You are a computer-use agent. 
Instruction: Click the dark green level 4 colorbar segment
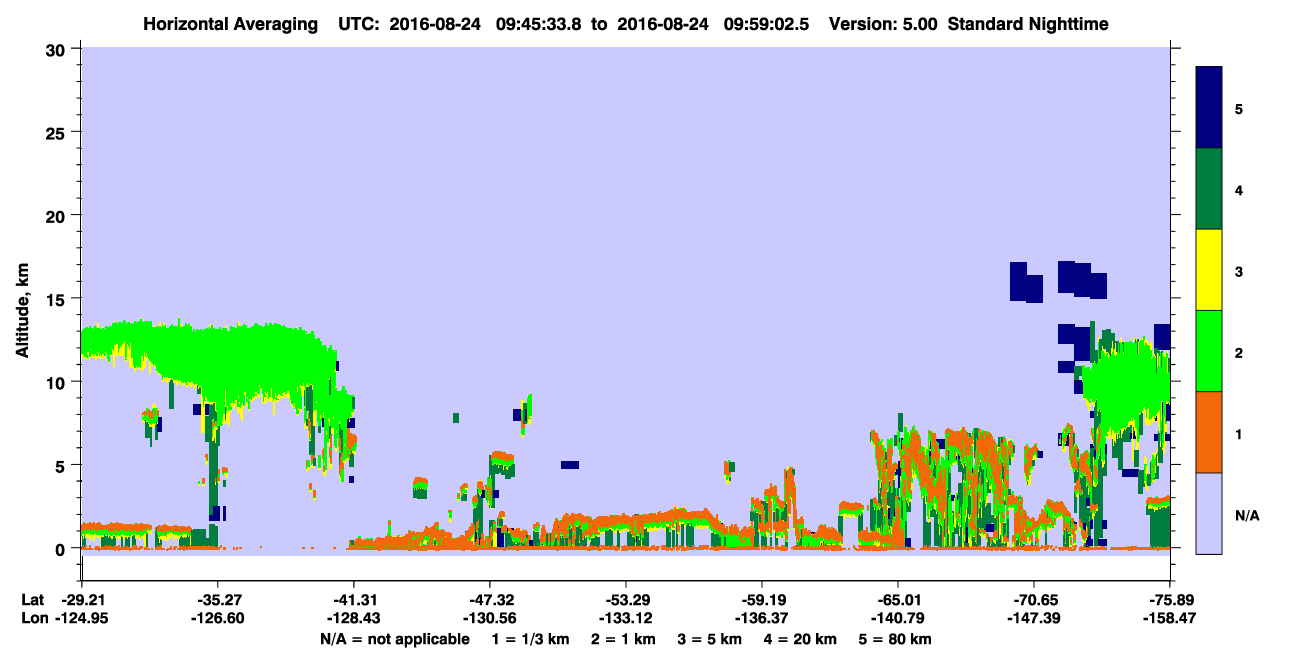[1209, 189]
